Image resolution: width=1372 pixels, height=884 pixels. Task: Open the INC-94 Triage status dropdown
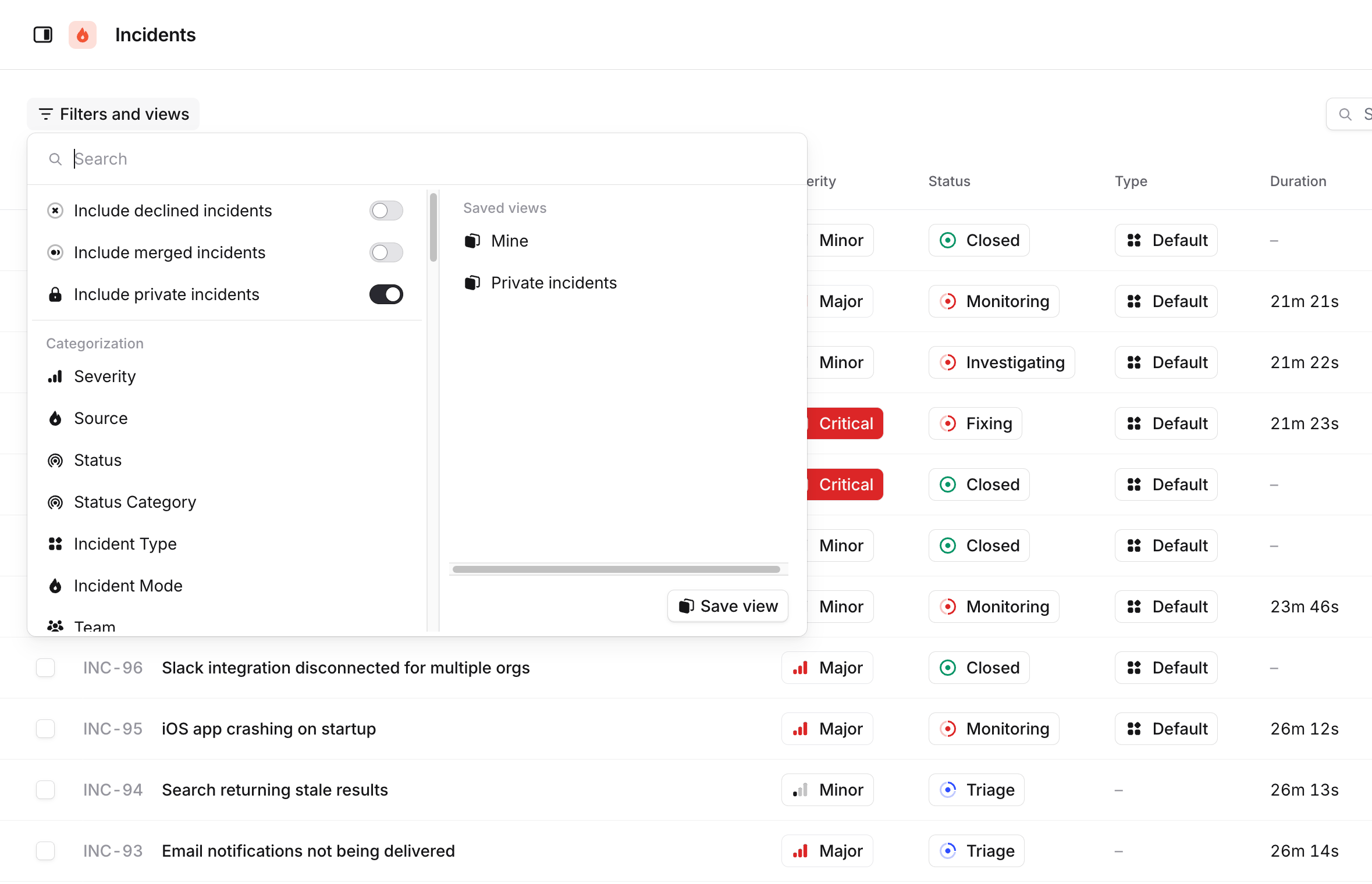click(976, 790)
